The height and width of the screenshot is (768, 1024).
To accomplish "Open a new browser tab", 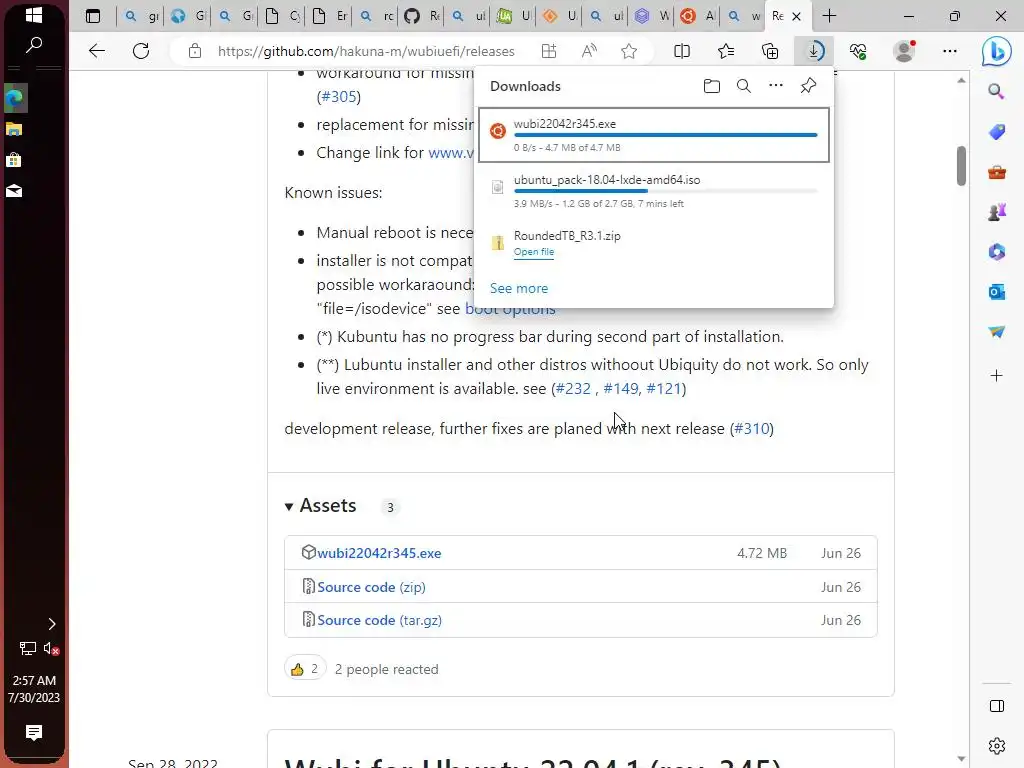I will (829, 16).
